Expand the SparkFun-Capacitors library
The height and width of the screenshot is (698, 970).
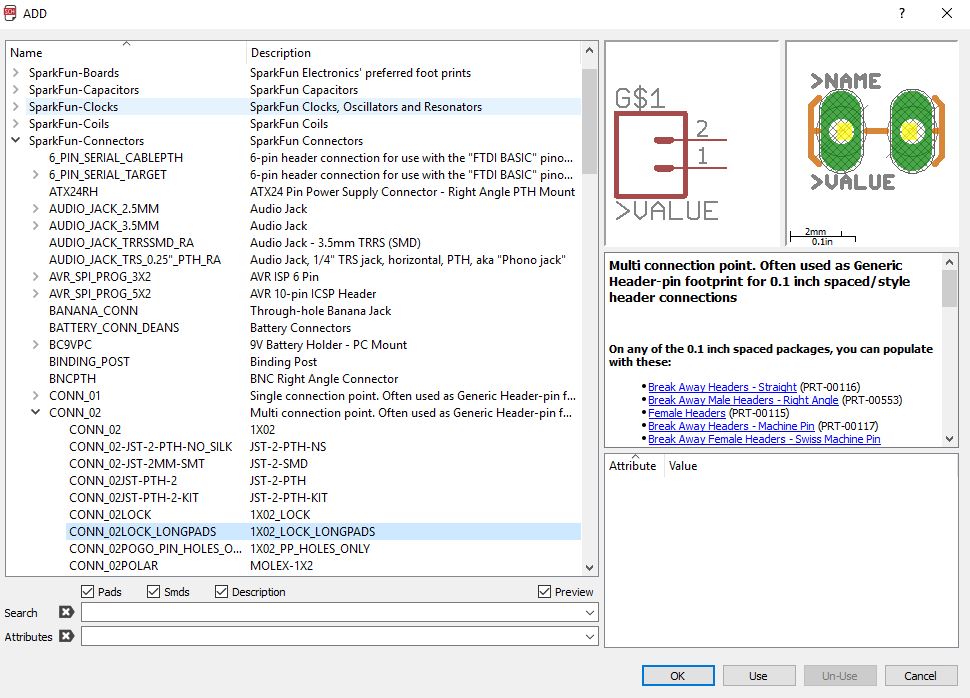(15, 90)
